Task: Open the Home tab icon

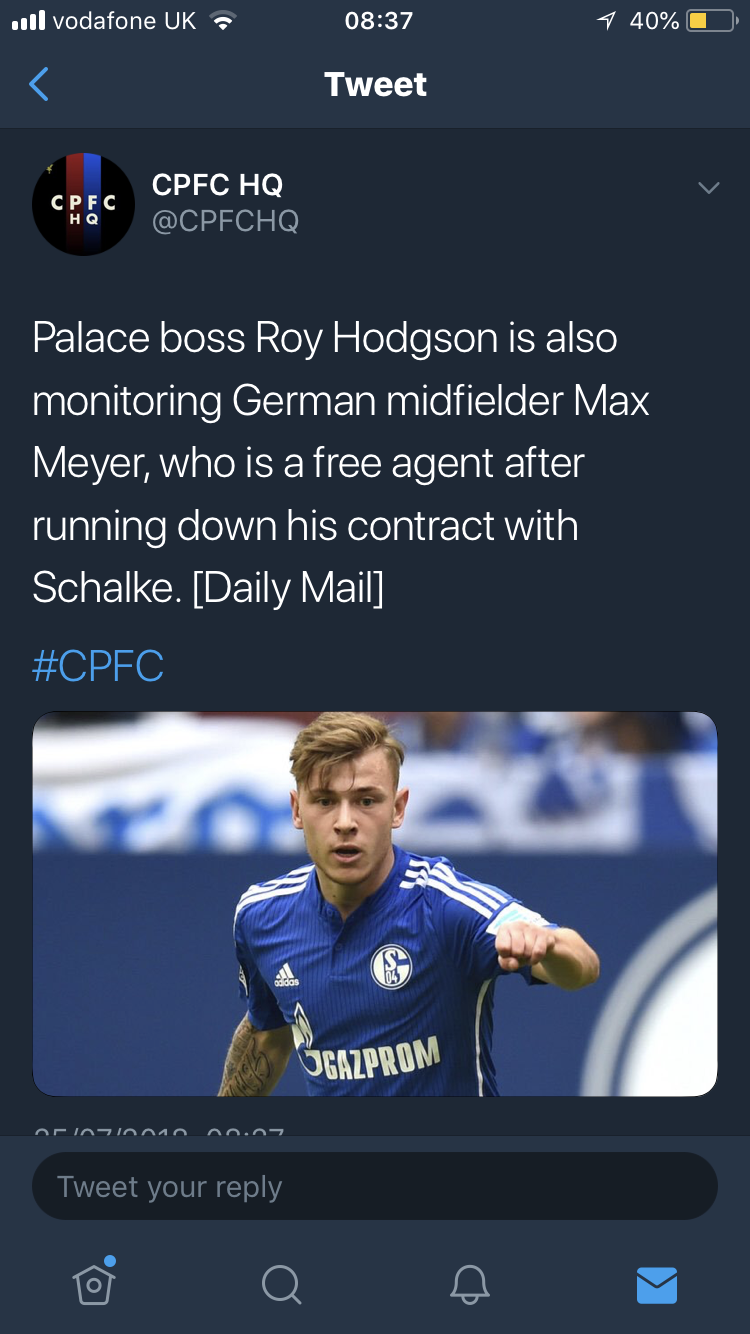Action: coord(93,1284)
